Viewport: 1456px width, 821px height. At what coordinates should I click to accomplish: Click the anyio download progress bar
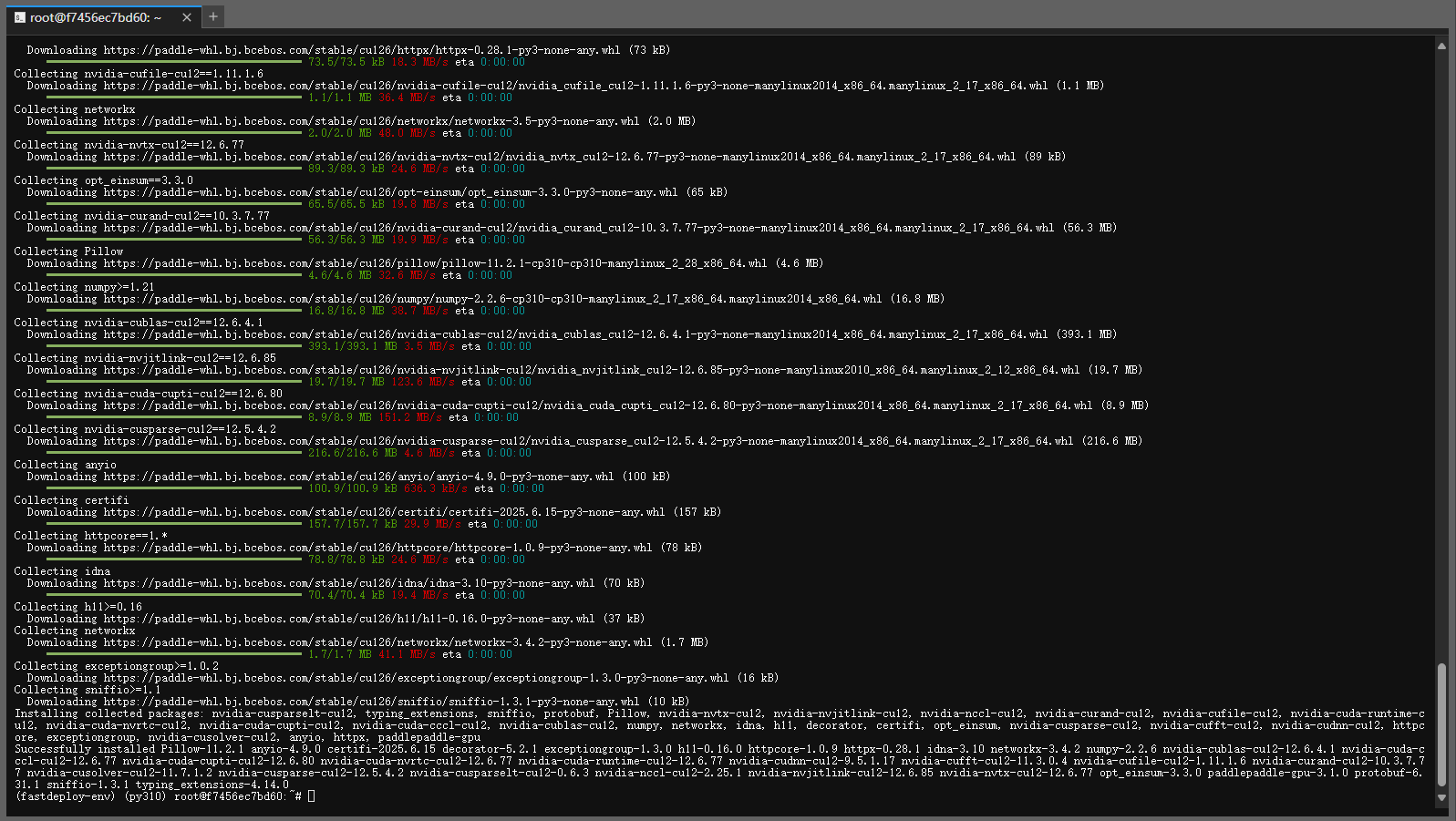pos(164,488)
